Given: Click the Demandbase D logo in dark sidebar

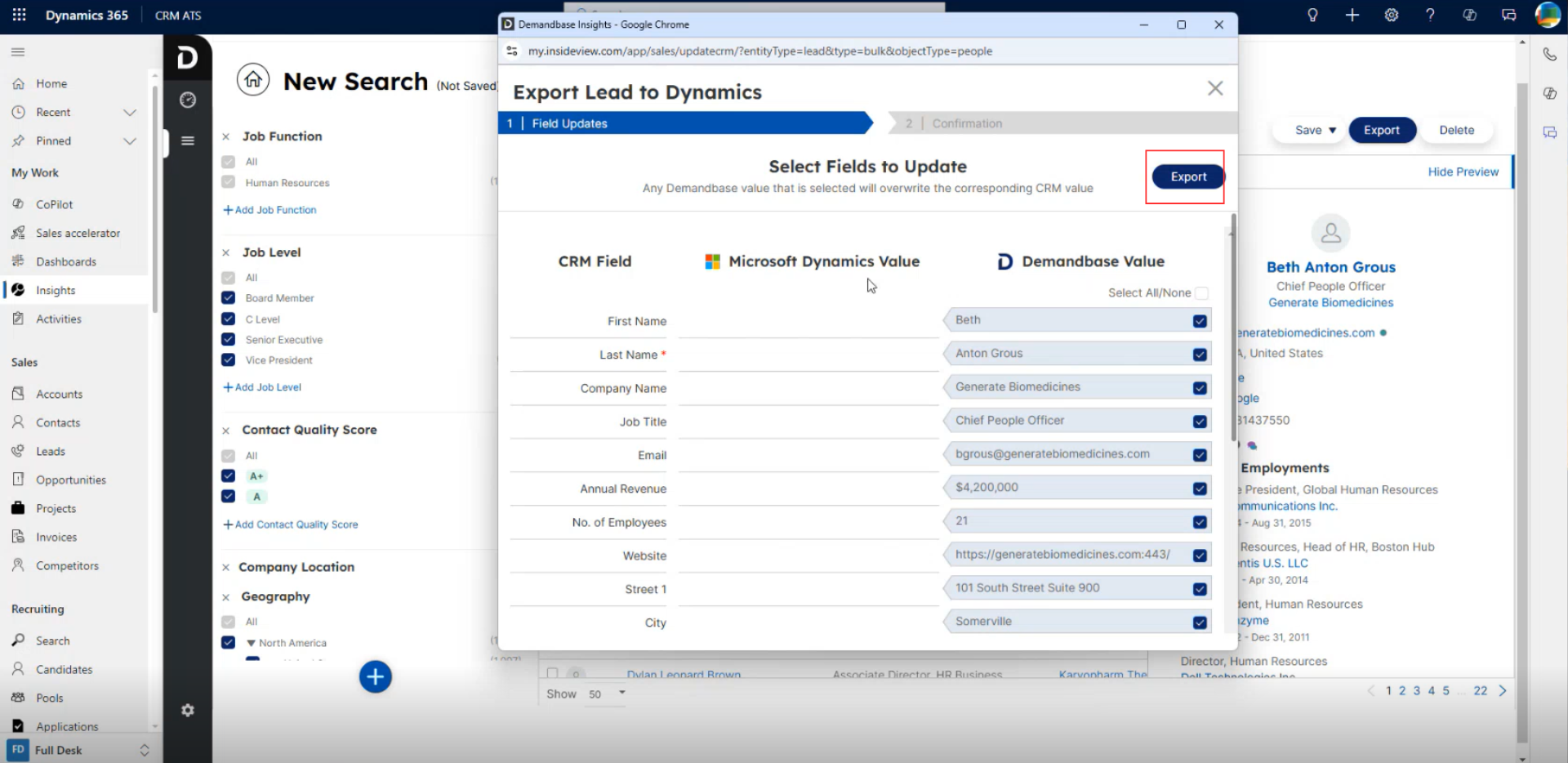Looking at the screenshot, I should pyautogui.click(x=187, y=57).
